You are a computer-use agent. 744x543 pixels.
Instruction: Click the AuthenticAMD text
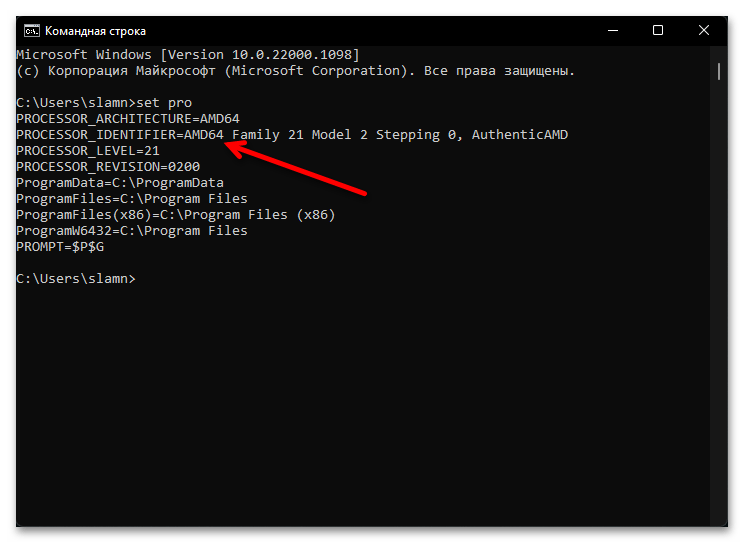pos(520,135)
